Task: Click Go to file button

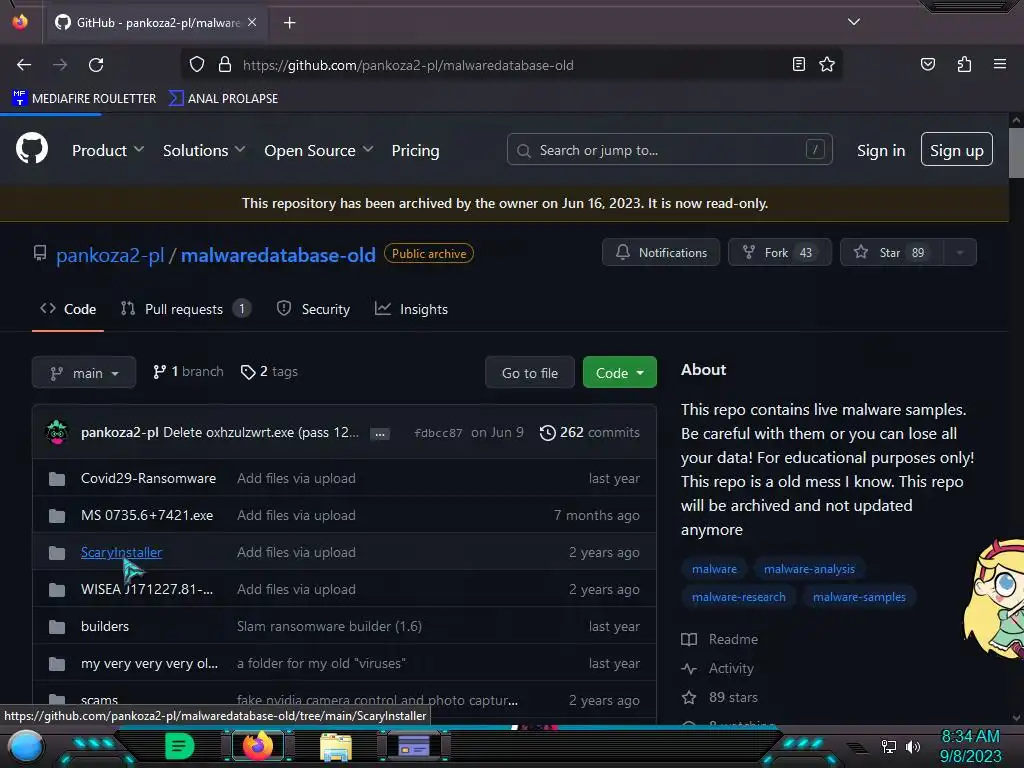Action: (x=530, y=372)
